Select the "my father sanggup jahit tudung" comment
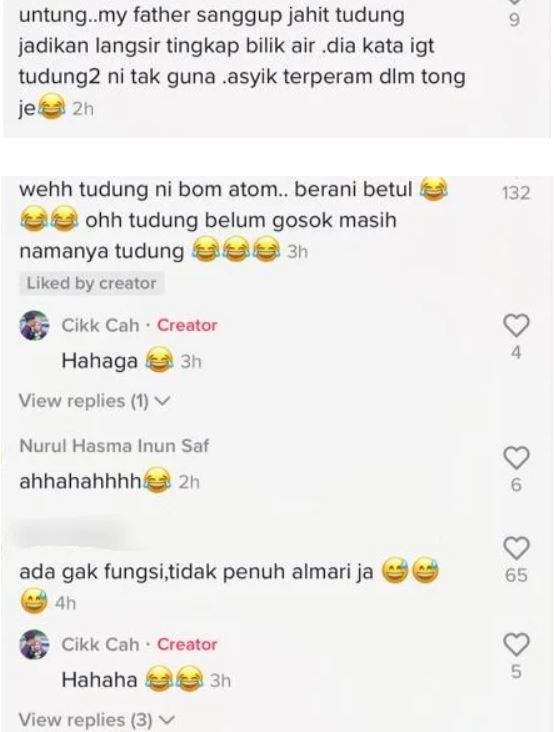554x732 pixels. coord(242,62)
